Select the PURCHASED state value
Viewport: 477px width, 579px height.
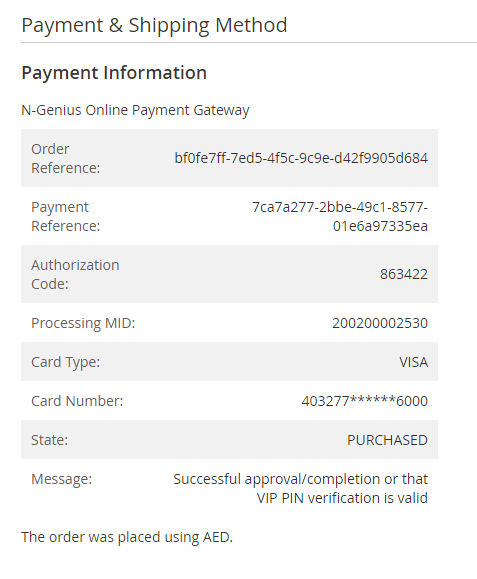click(388, 440)
